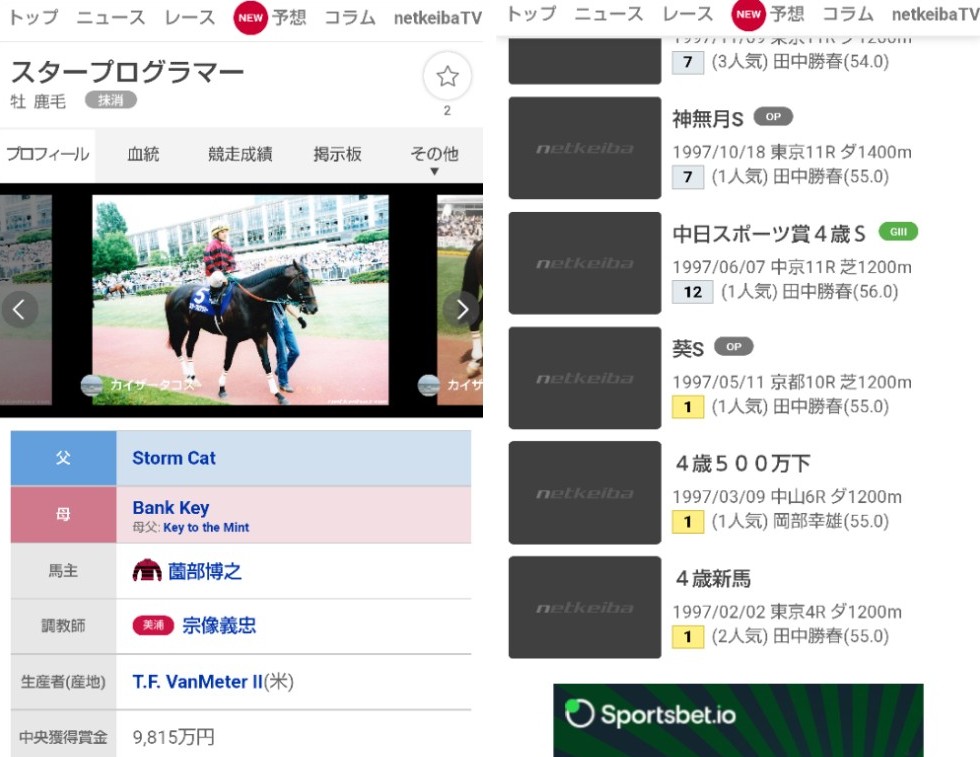Go to トップ in left navigation
The width and height of the screenshot is (980, 757).
[x=34, y=18]
